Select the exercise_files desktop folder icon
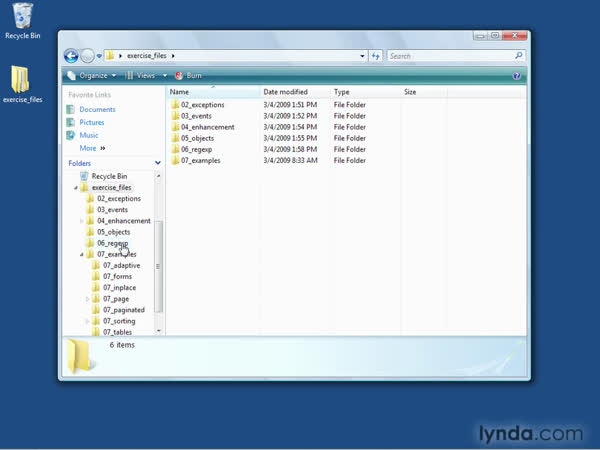Viewport: 600px width, 450px height. point(22,84)
